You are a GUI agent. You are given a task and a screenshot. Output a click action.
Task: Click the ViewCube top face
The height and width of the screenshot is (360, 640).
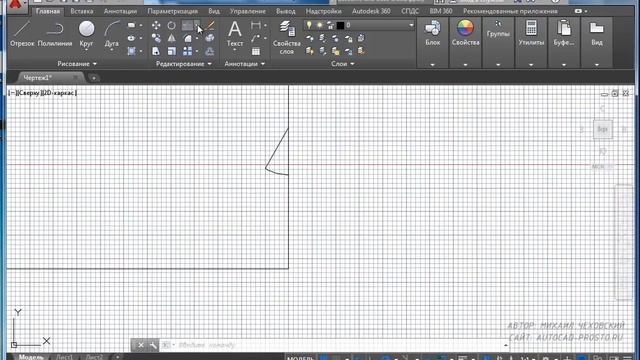coord(602,129)
